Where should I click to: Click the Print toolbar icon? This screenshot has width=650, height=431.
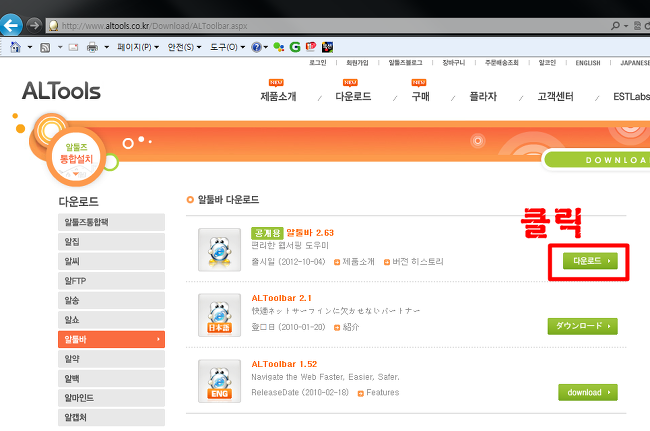(x=92, y=47)
